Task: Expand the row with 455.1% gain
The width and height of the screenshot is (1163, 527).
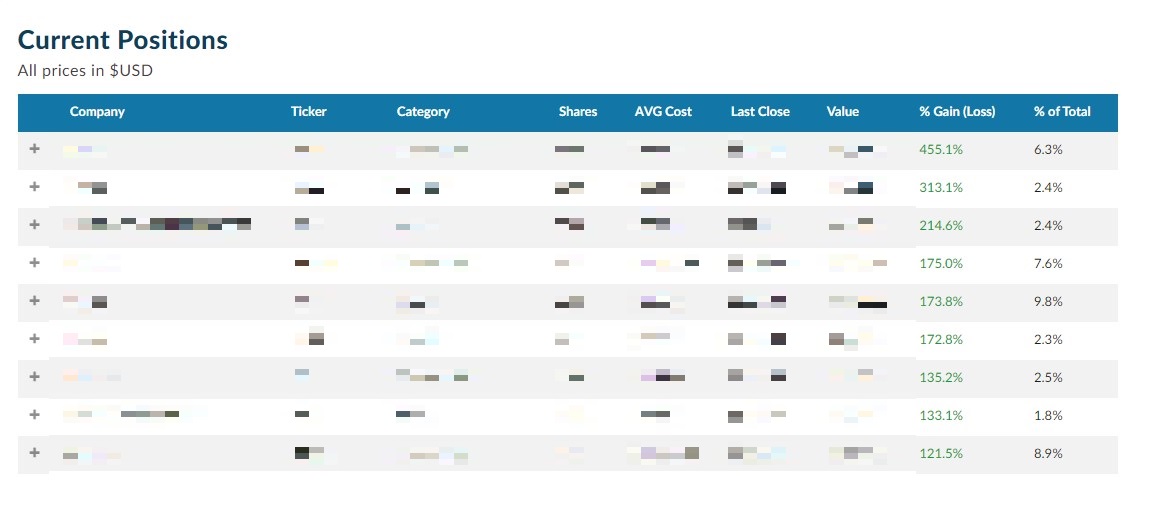Action: click(x=34, y=148)
